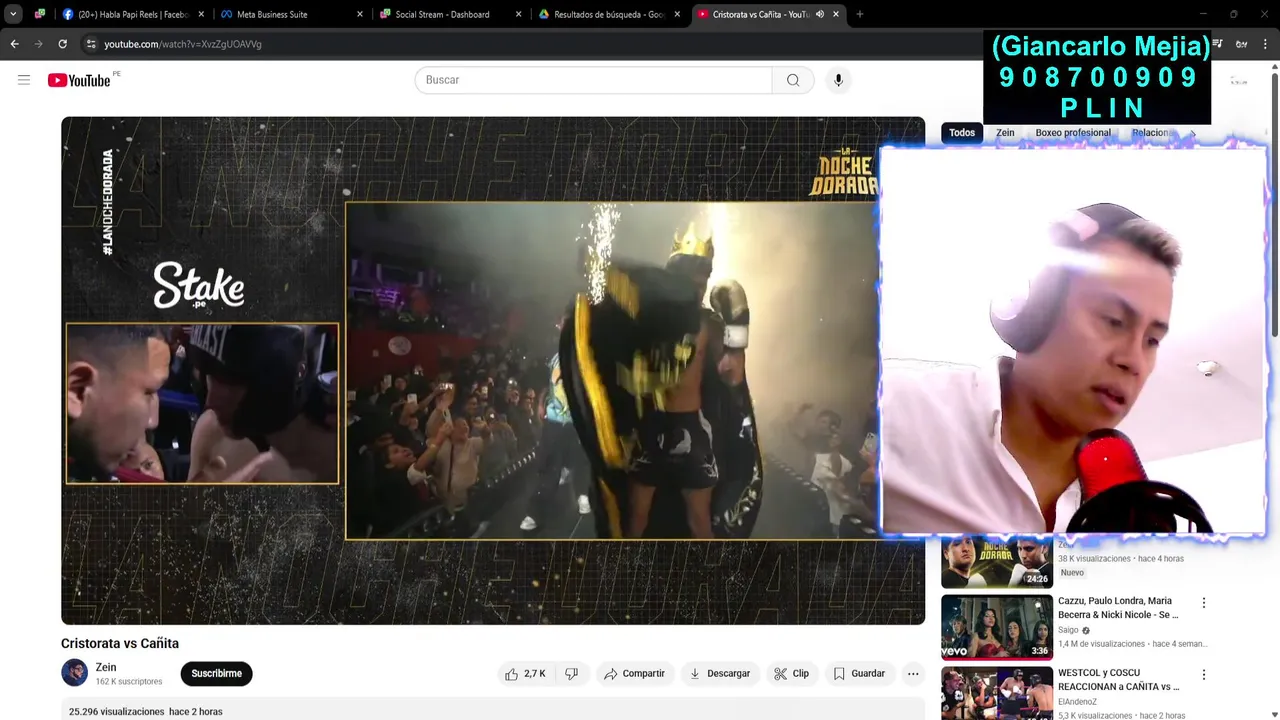This screenshot has height=720, width=1280.
Task: Click Cazzu, Paulo Londra video title
Action: click(x=1118, y=608)
